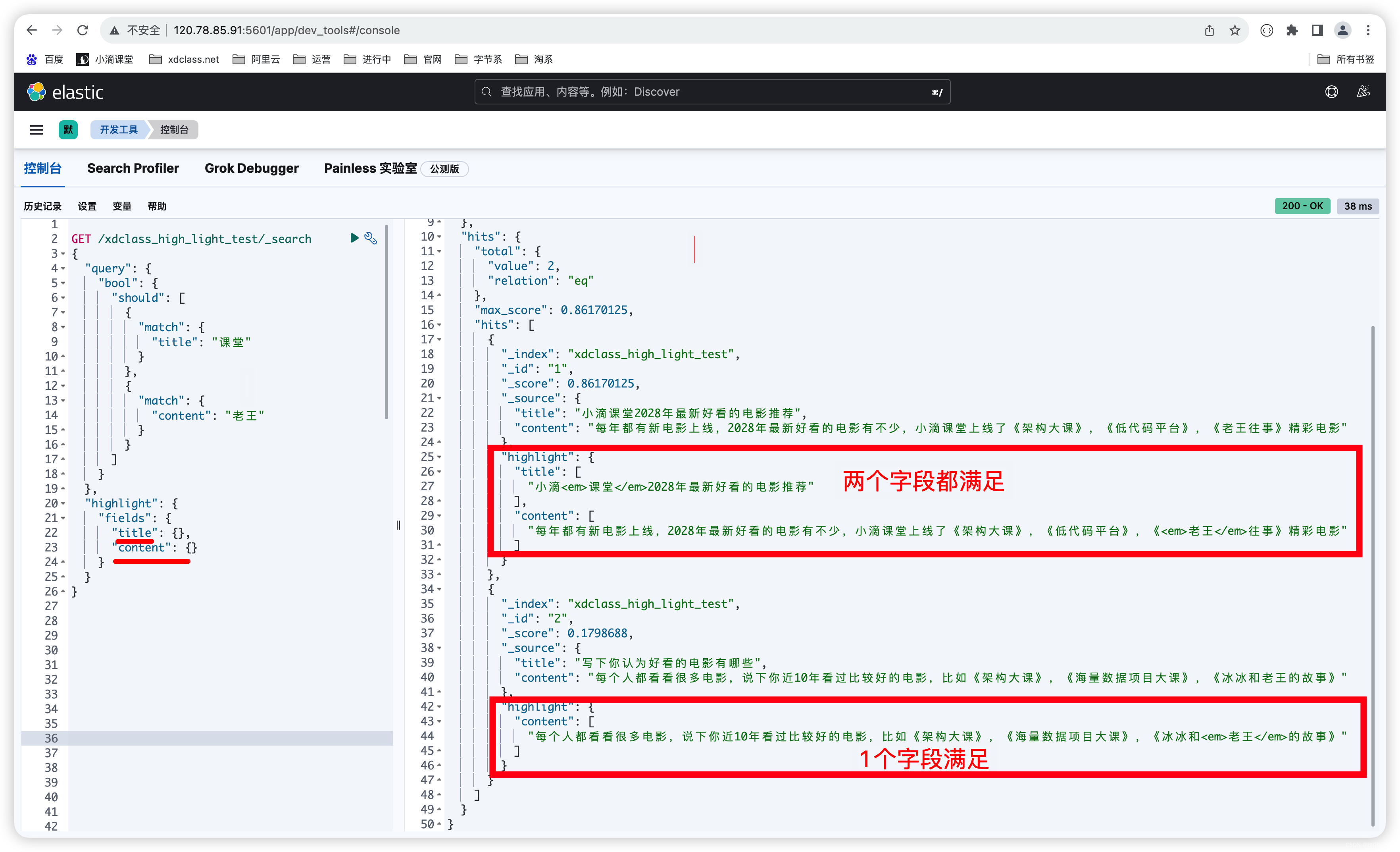Viewport: 1400px width, 852px height.
Task: Click the share page icon in address bar
Action: (1209, 30)
